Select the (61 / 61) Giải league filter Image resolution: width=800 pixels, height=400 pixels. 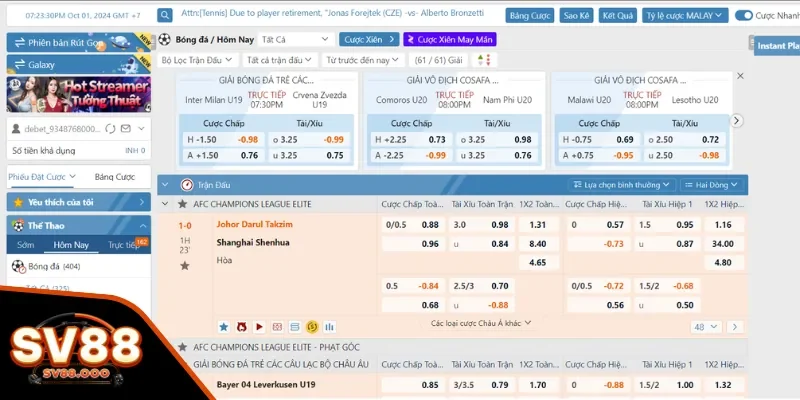[x=439, y=60]
